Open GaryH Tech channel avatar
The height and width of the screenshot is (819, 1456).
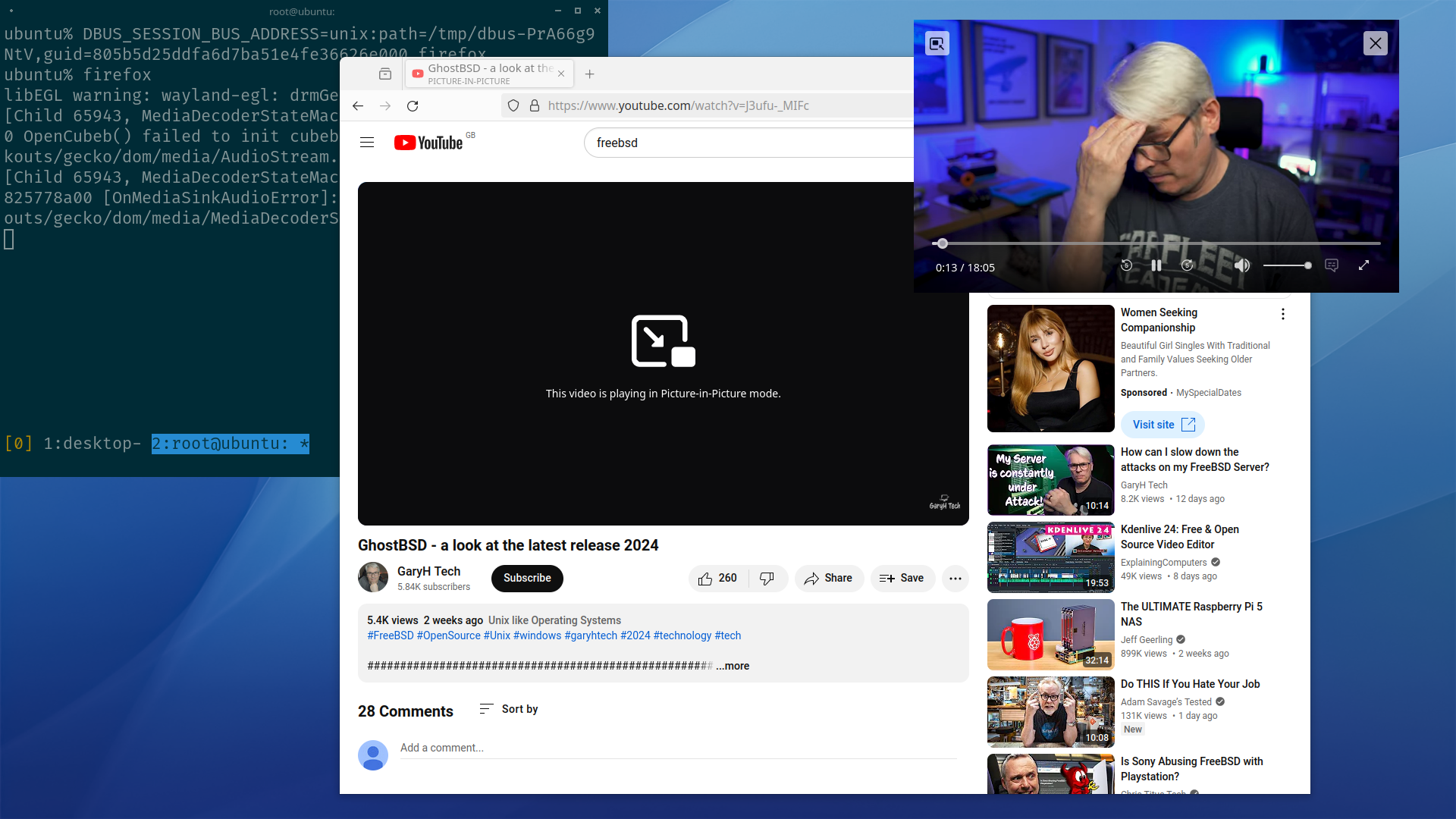pyautogui.click(x=373, y=578)
